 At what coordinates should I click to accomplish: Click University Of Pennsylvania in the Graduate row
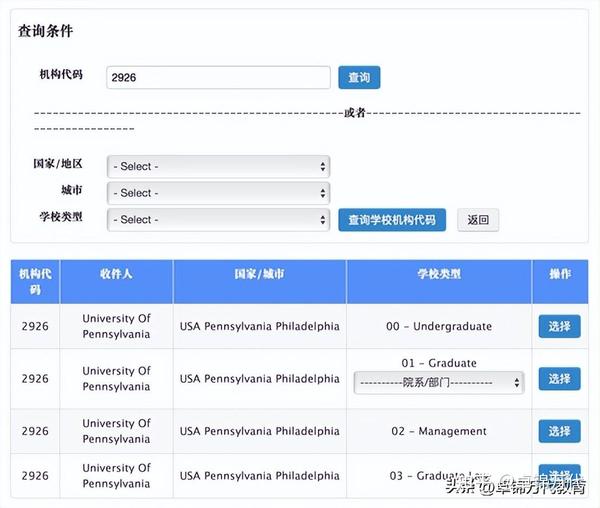coord(116,379)
